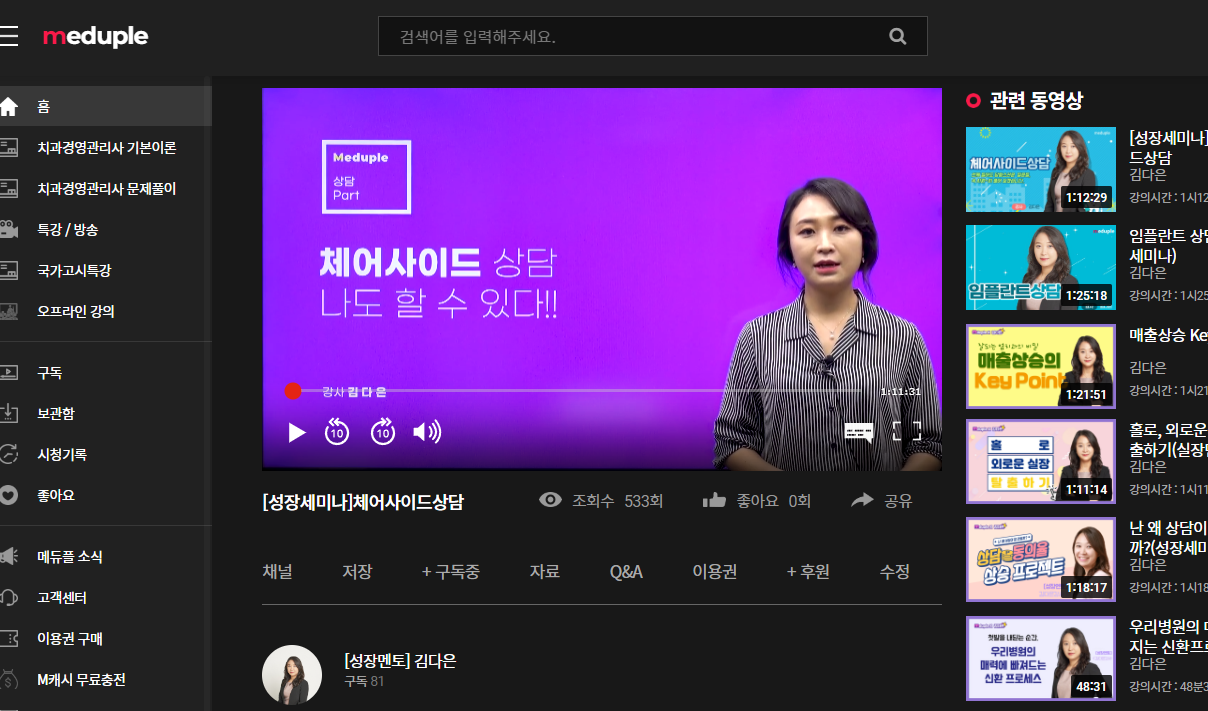The width and height of the screenshot is (1208, 711).
Task: Open 홀로 외로운 실장 video thumbnail
Action: click(1041, 461)
